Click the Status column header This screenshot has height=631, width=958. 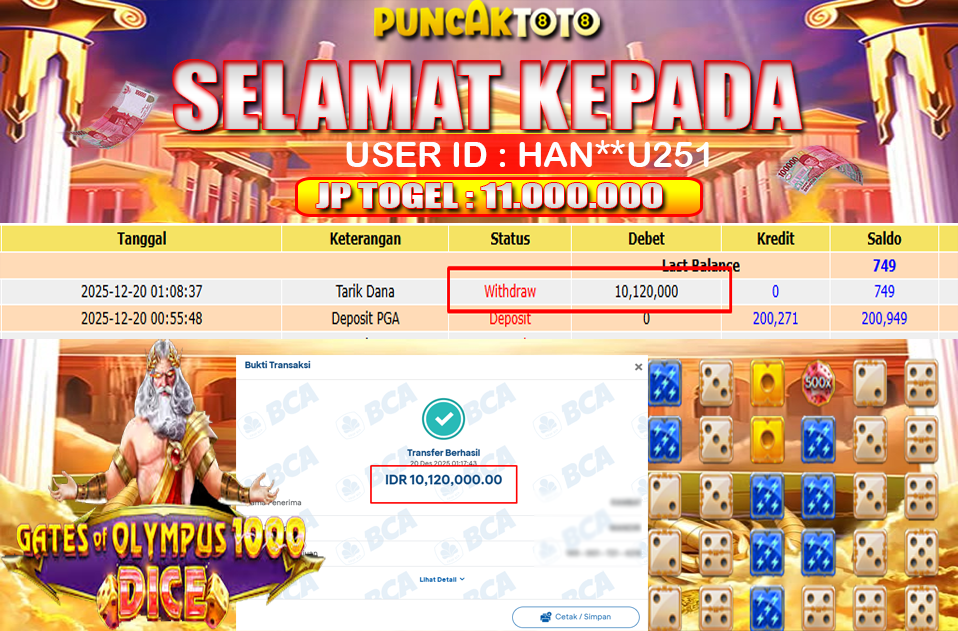click(x=510, y=238)
